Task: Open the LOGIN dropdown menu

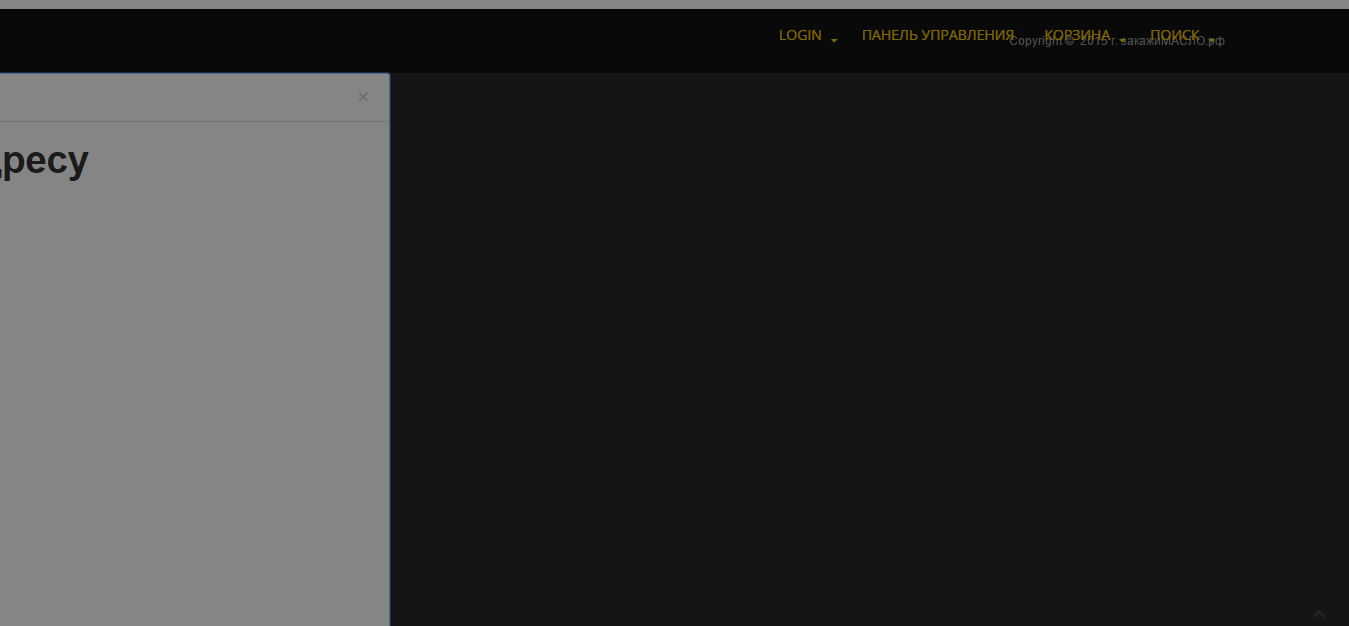Action: 807,36
